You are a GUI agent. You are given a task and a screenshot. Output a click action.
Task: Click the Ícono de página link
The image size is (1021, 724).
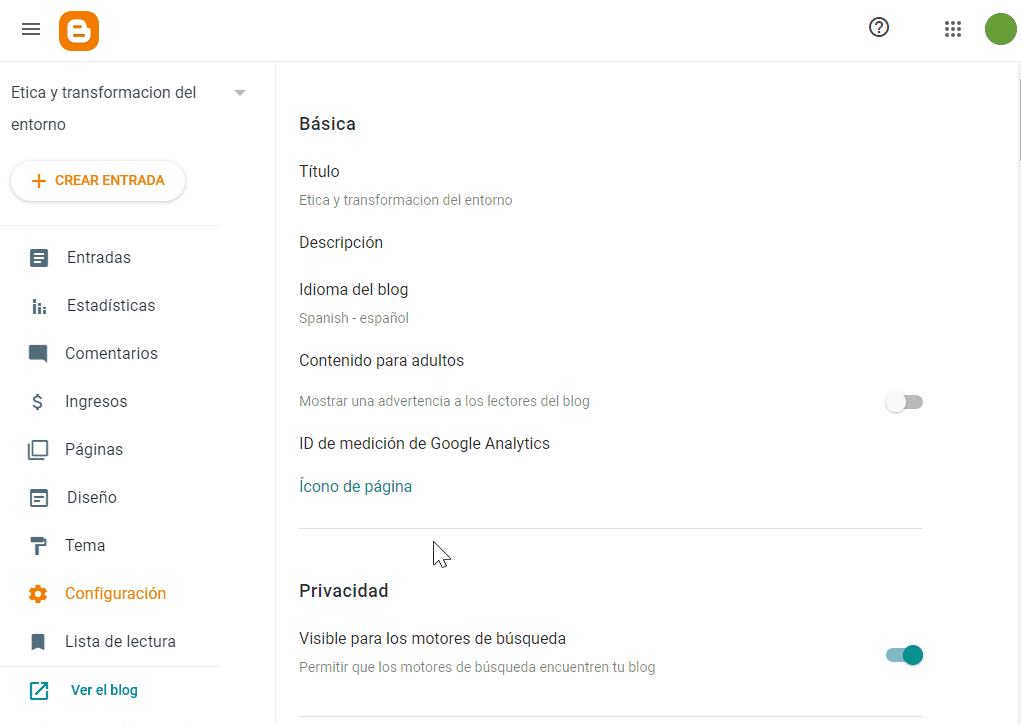tap(356, 487)
